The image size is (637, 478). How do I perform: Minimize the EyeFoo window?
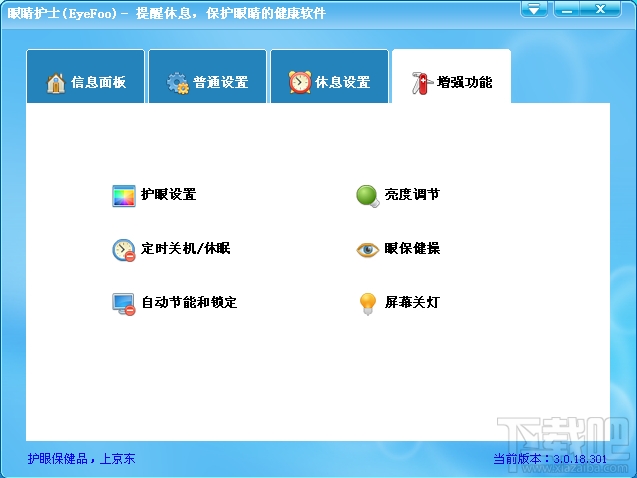pos(567,9)
